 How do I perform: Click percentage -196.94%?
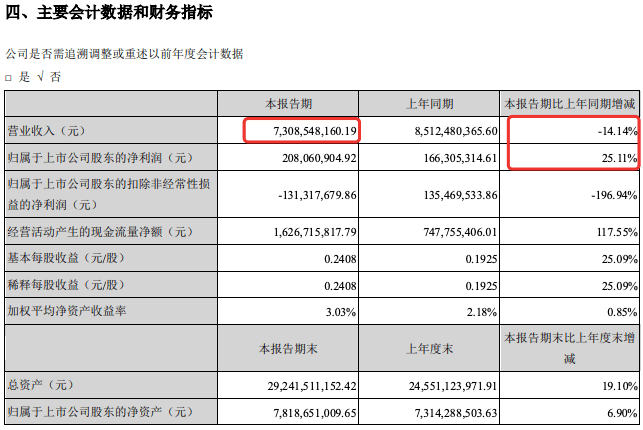click(x=614, y=195)
